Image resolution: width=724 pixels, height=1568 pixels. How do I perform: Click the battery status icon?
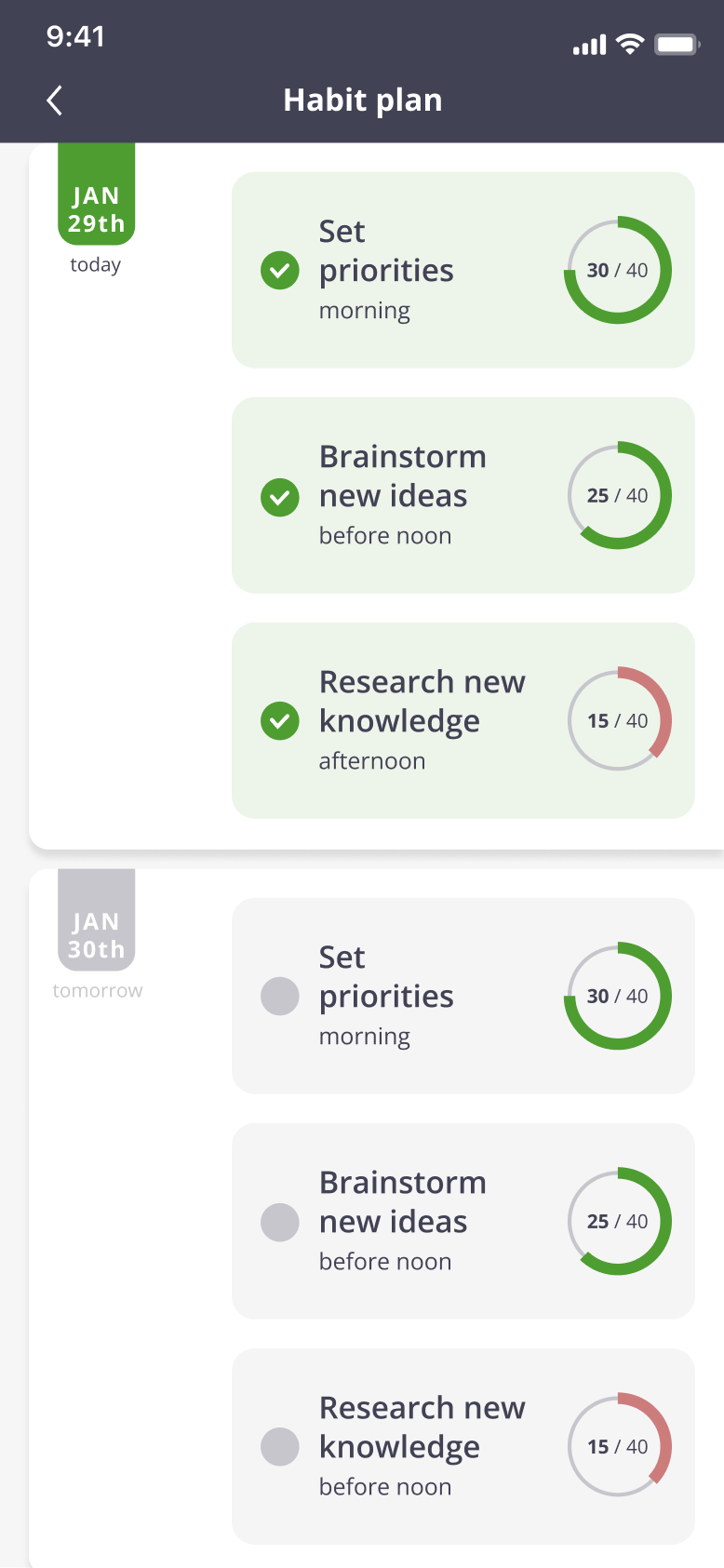click(x=677, y=44)
